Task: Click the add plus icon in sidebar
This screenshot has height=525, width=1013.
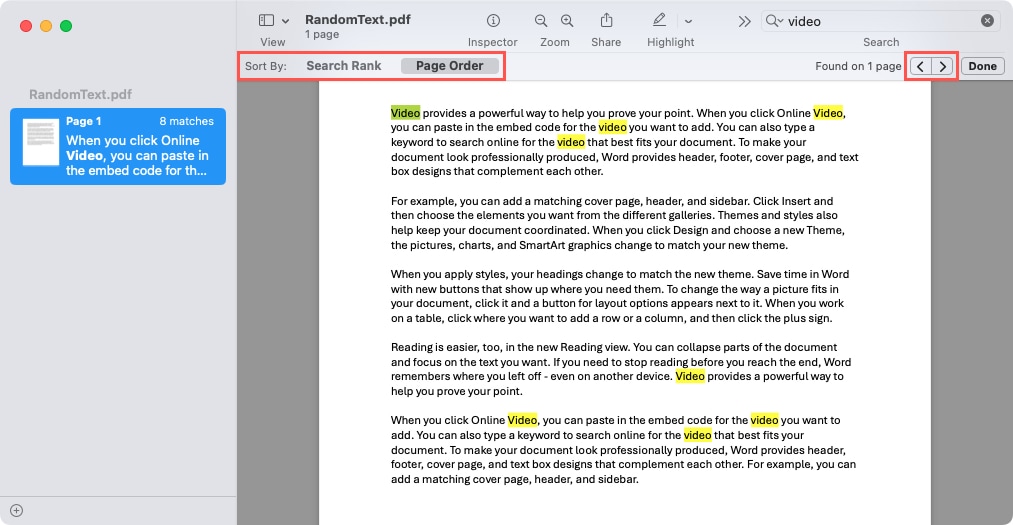Action: pos(17,511)
